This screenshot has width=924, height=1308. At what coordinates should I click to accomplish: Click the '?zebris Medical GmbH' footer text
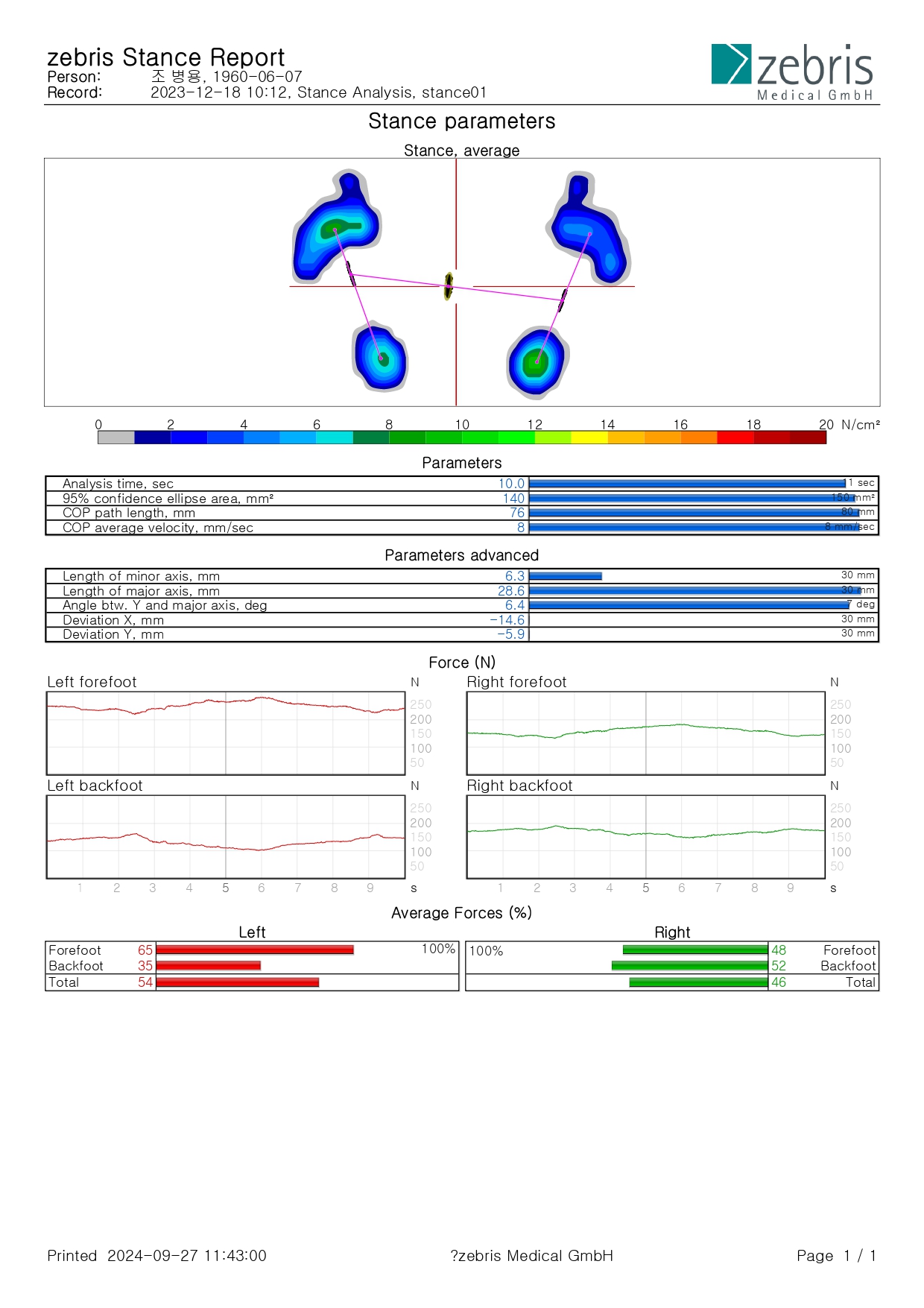[x=532, y=1256]
